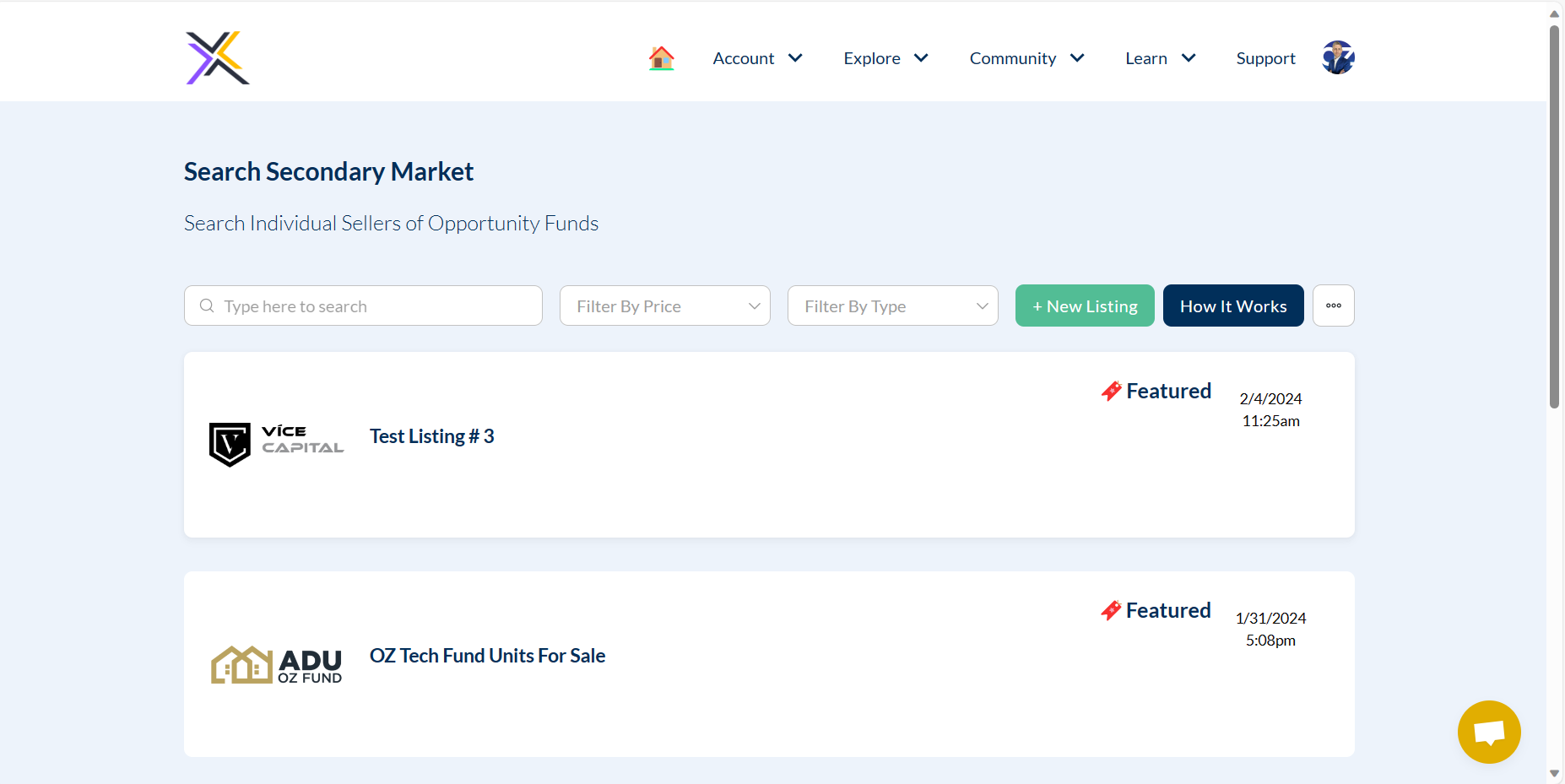Open the chat bubble widget
This screenshot has height=784, width=1565.
point(1488,732)
